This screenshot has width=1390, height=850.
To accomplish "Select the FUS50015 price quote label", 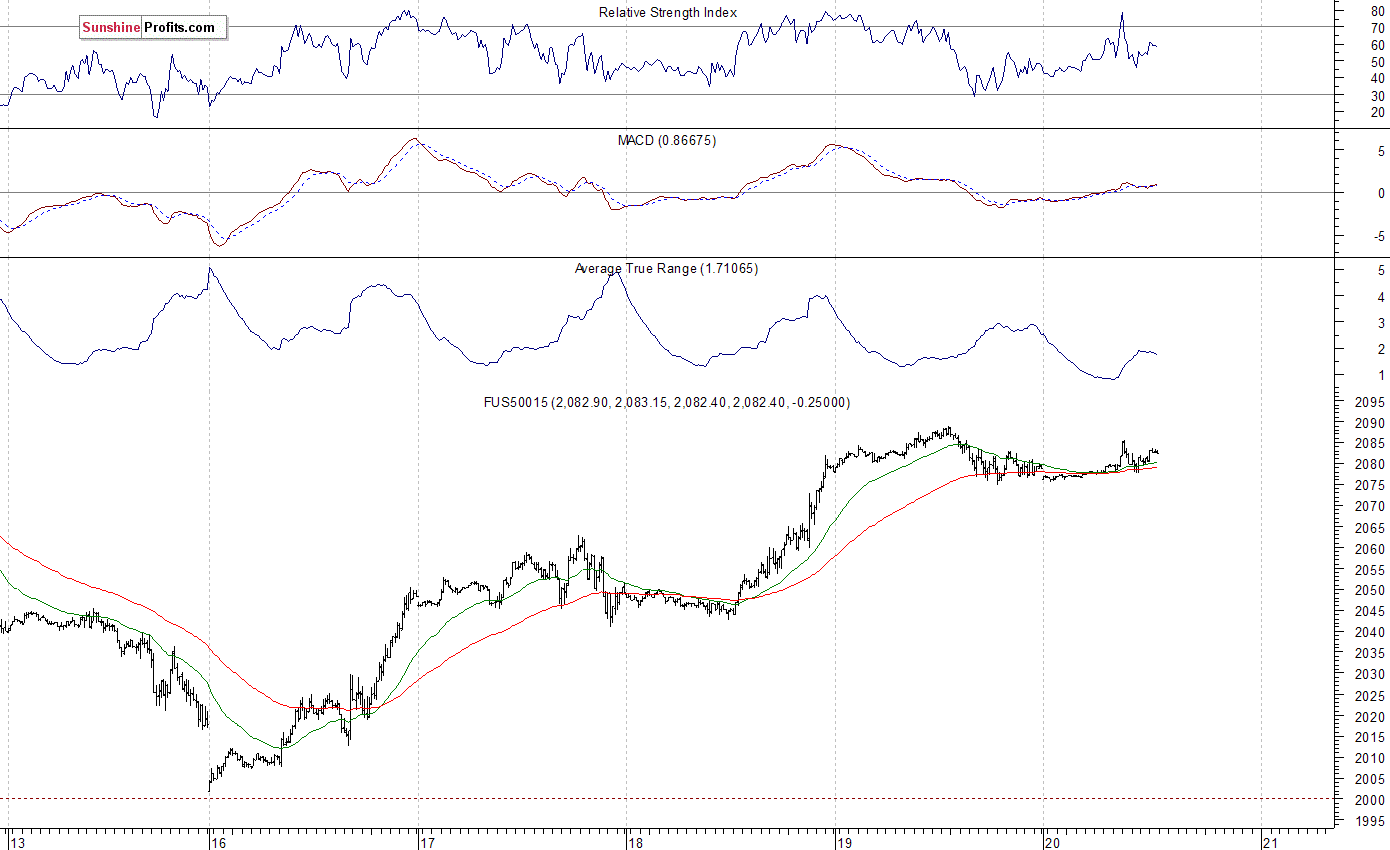I will tap(666, 402).
